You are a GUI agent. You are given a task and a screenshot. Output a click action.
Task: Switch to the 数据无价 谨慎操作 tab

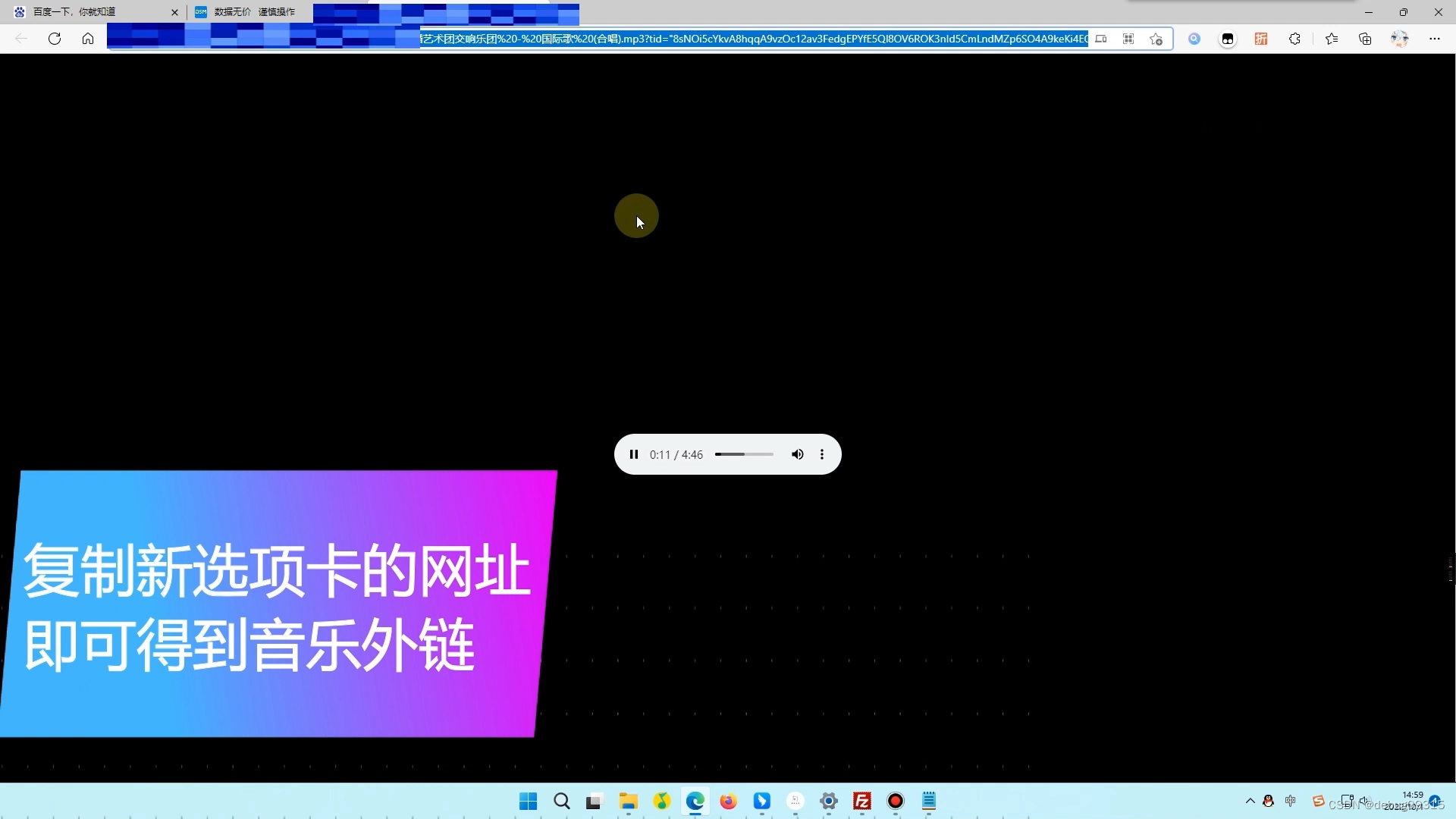254,12
